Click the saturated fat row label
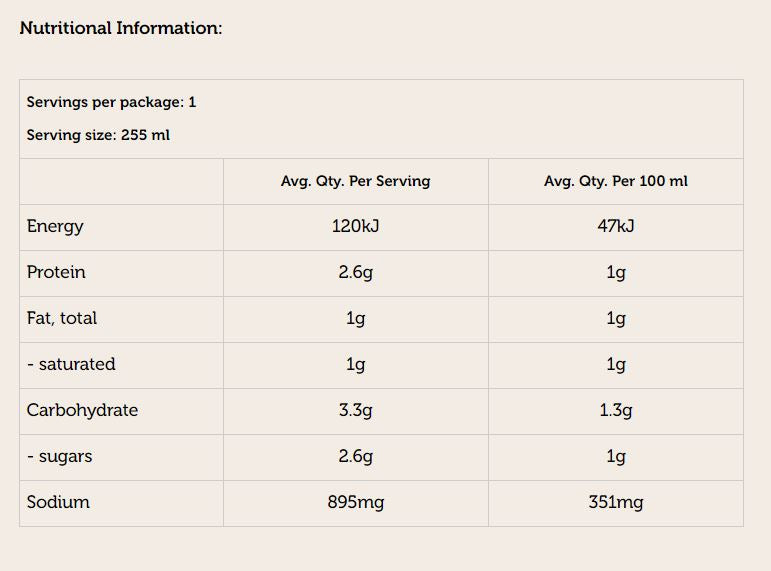The width and height of the screenshot is (771, 571). click(71, 364)
